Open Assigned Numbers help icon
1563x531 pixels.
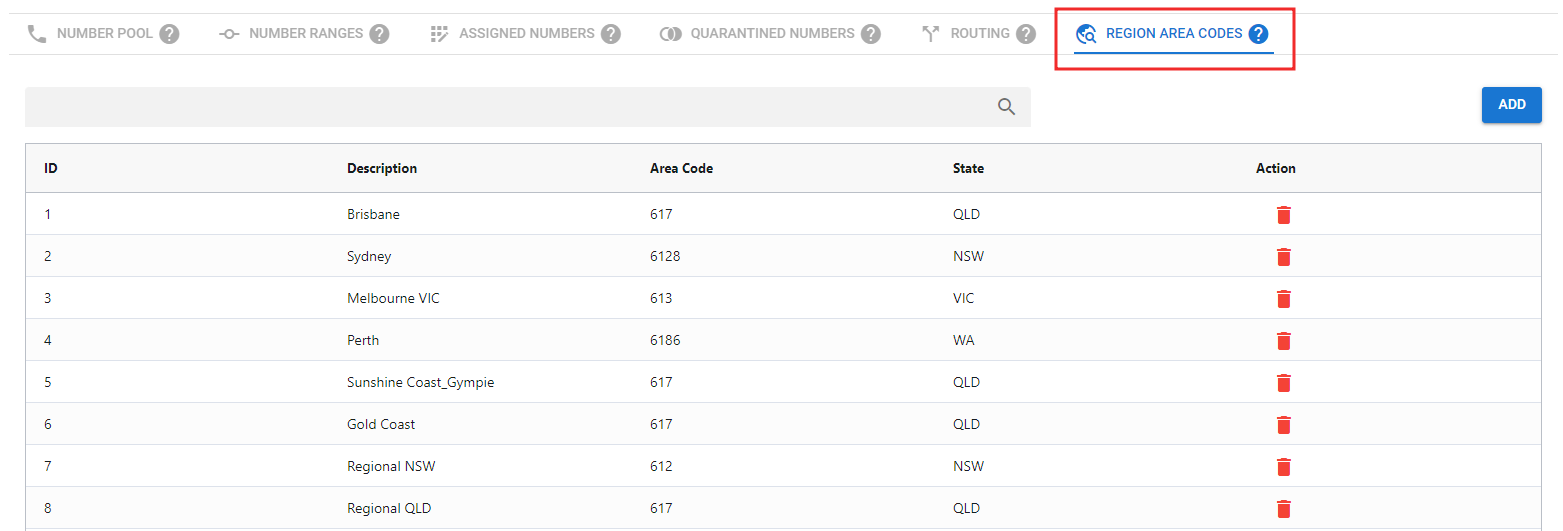point(611,34)
